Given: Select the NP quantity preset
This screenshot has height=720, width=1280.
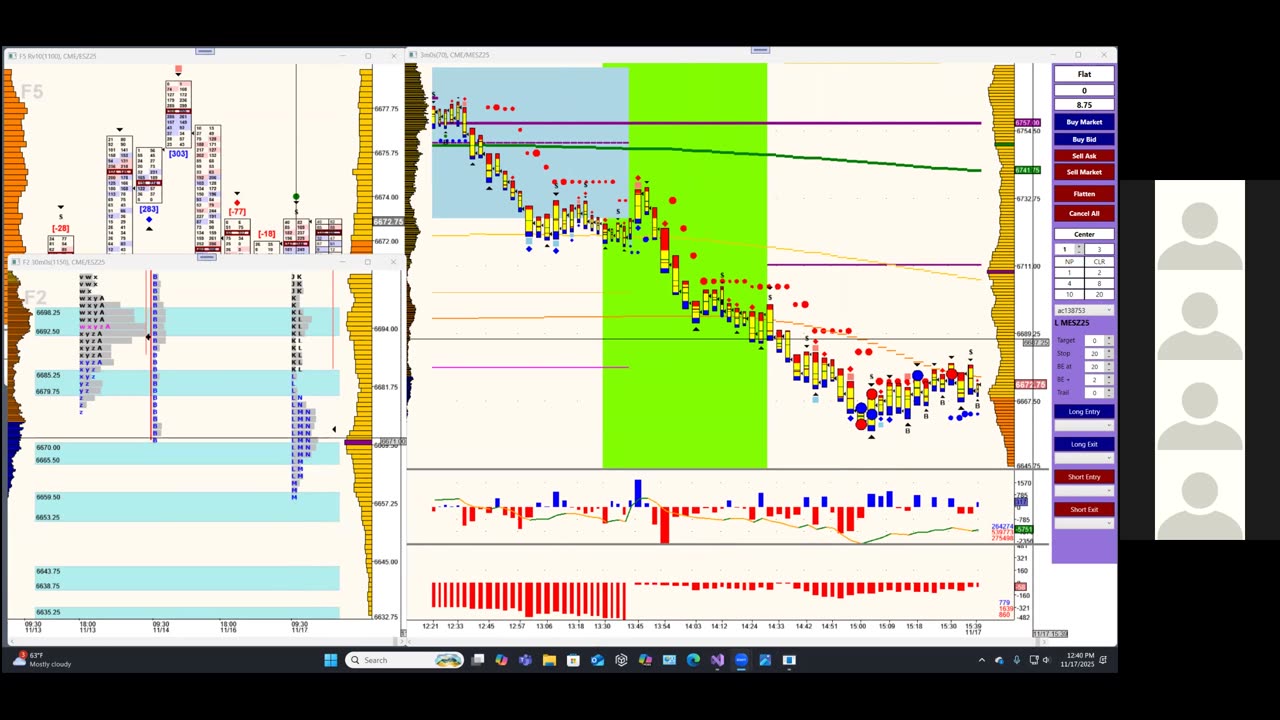Looking at the screenshot, I should coord(1069,261).
